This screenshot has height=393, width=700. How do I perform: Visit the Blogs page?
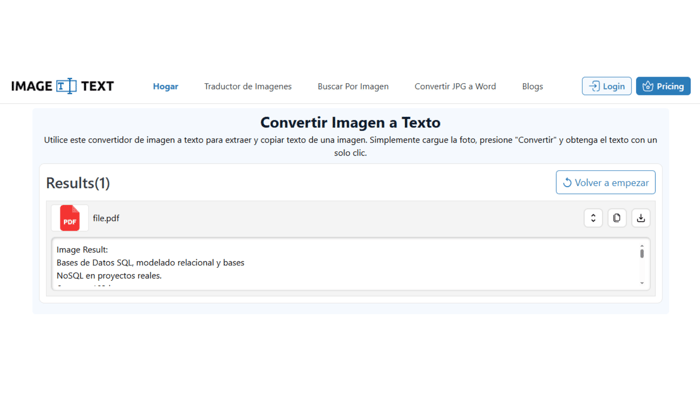pyautogui.click(x=532, y=86)
